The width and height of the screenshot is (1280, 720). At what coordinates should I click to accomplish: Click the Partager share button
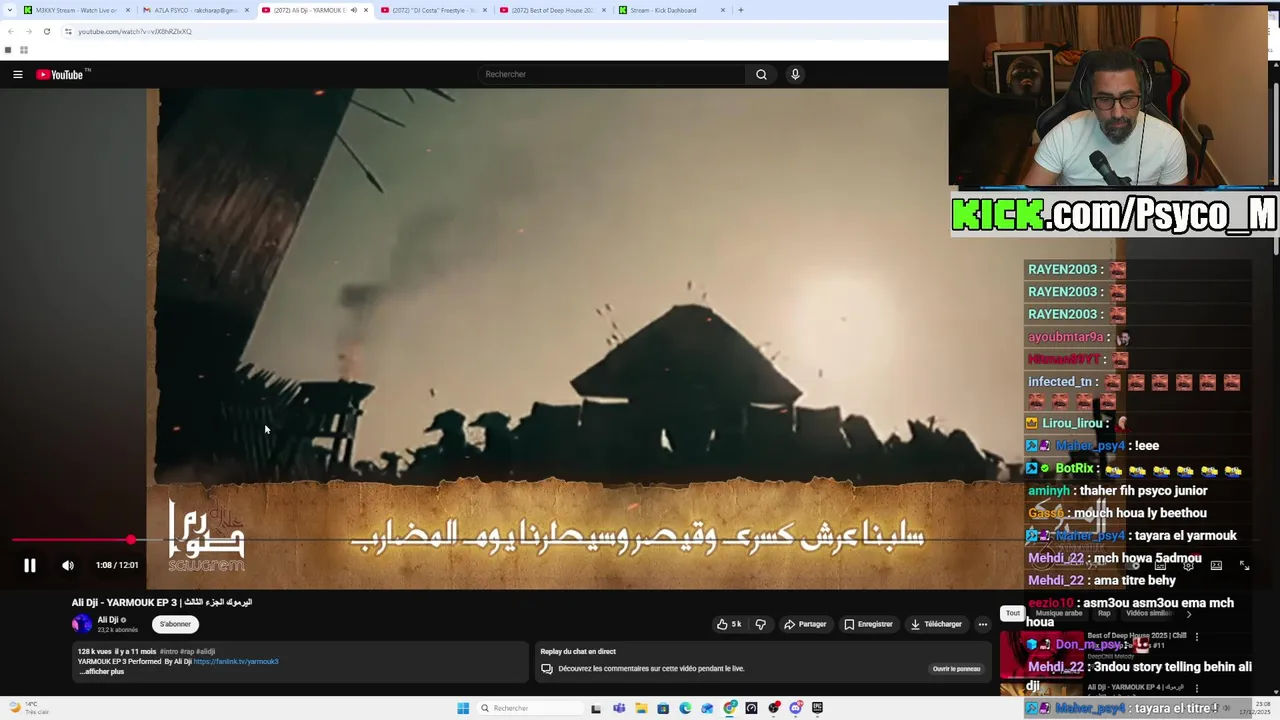805,624
